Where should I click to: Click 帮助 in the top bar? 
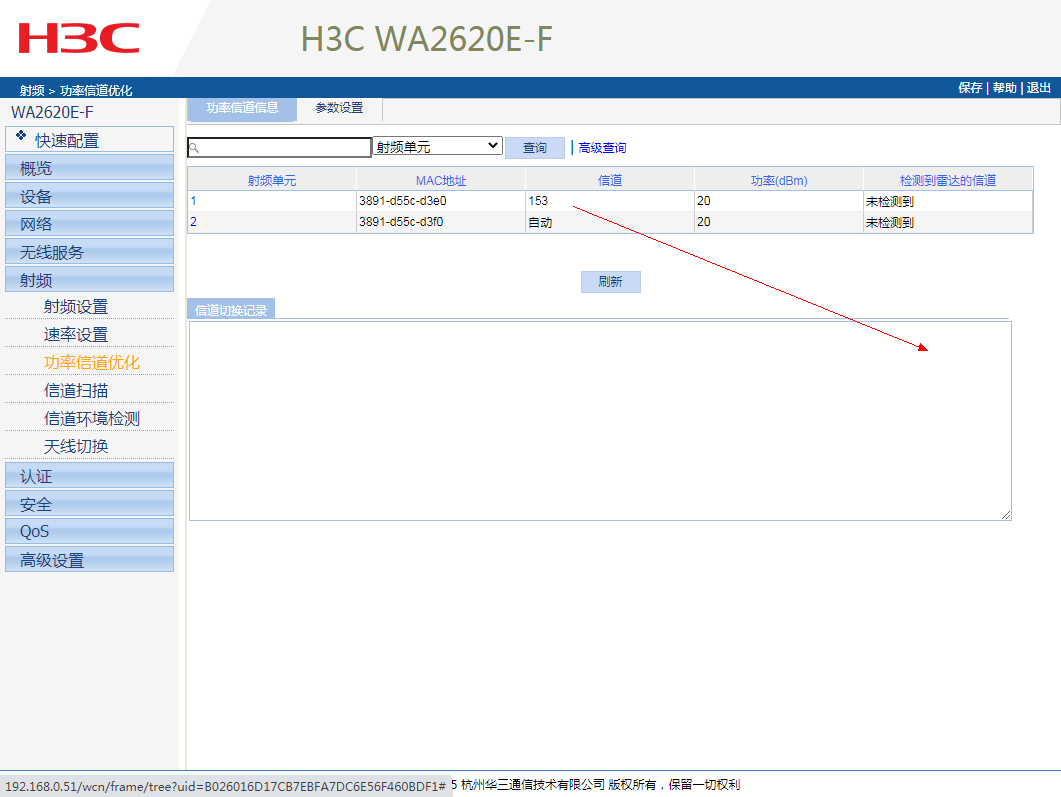(x=1004, y=88)
